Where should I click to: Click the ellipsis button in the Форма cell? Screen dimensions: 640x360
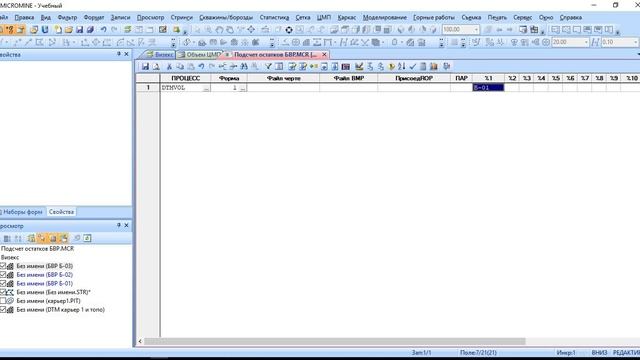[x=243, y=88]
